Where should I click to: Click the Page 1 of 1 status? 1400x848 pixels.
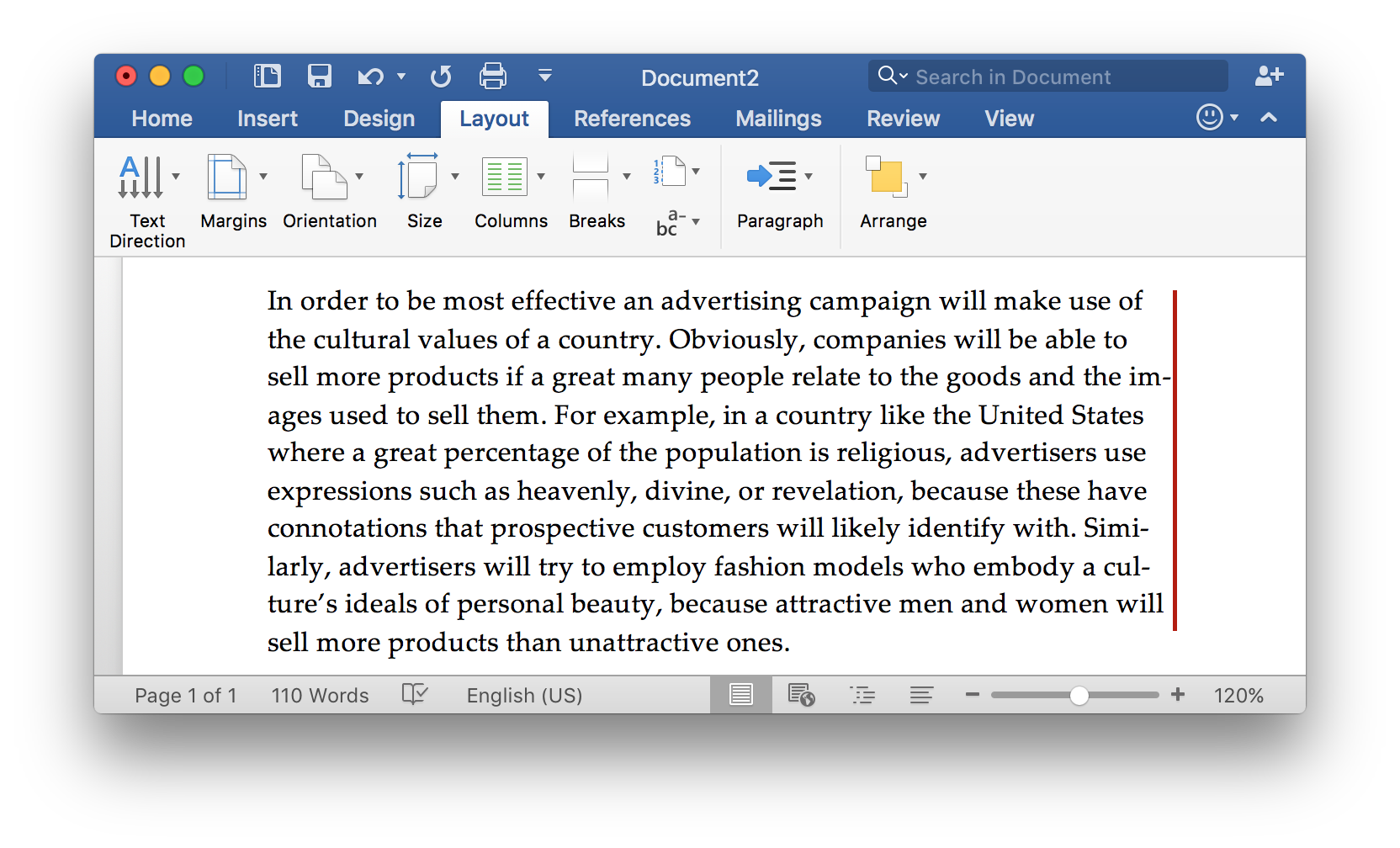point(185,696)
